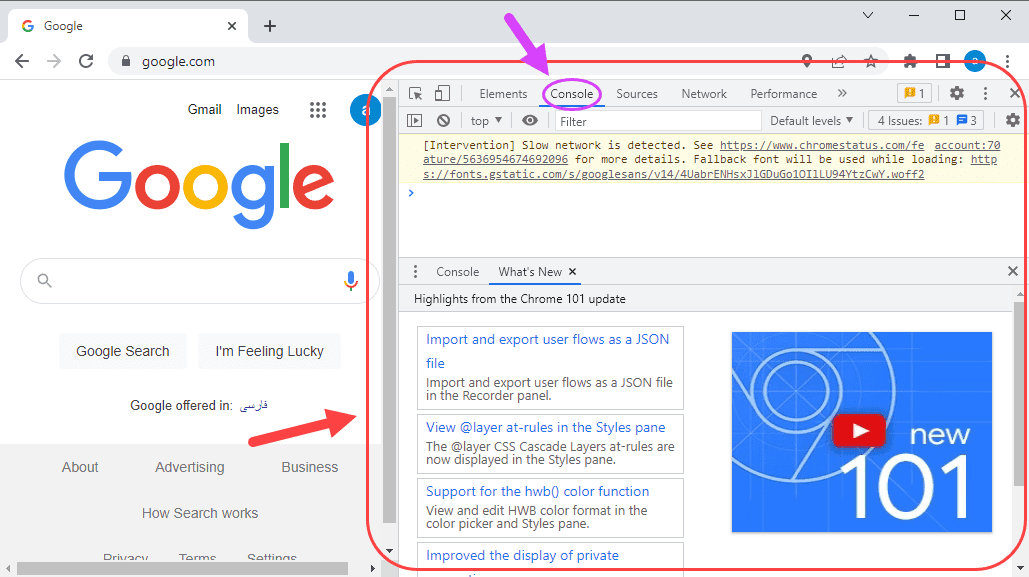The image size is (1029, 577).
Task: Click the console prompt chevron
Action: click(x=411, y=193)
